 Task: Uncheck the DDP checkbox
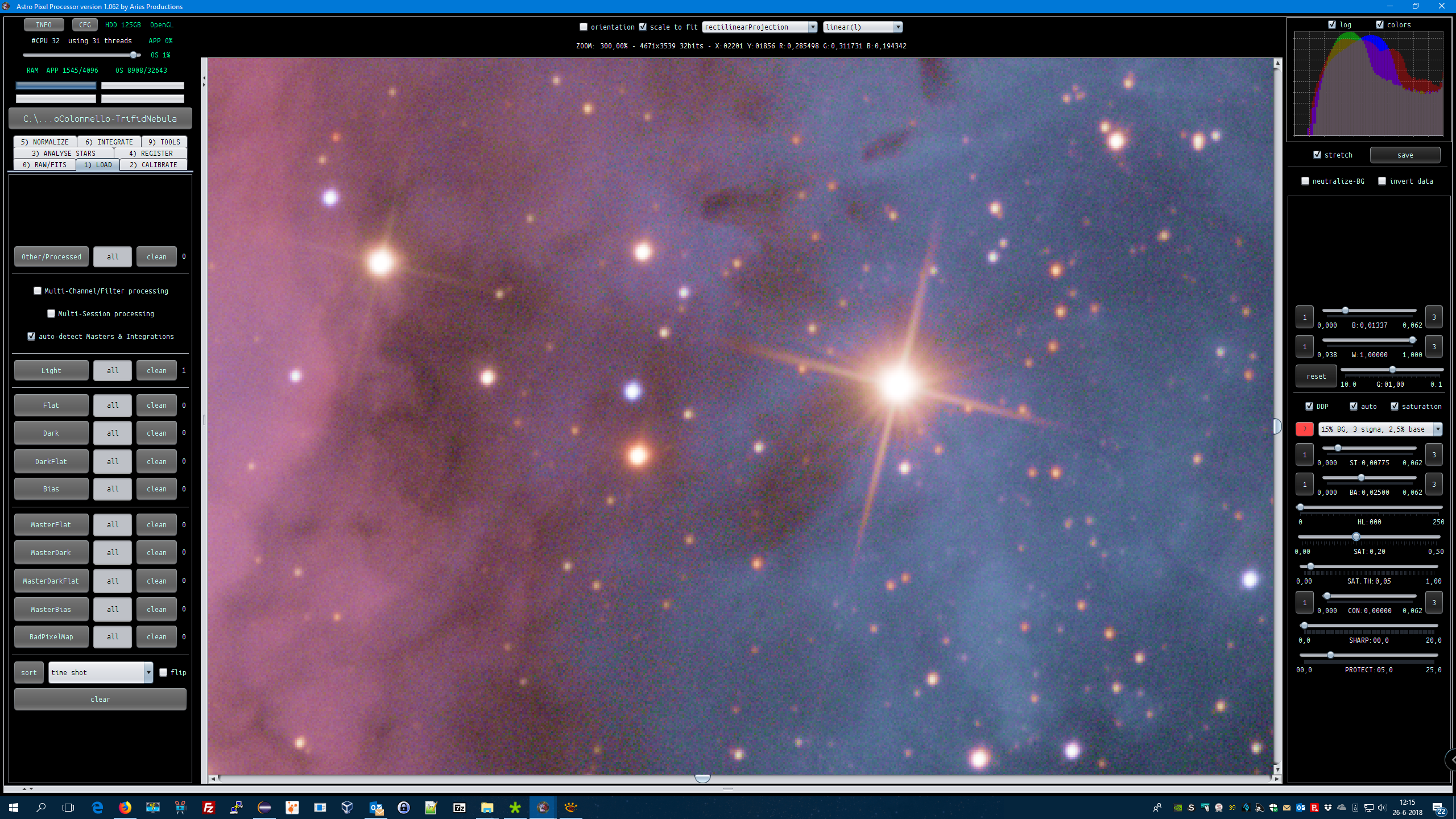(x=1309, y=406)
